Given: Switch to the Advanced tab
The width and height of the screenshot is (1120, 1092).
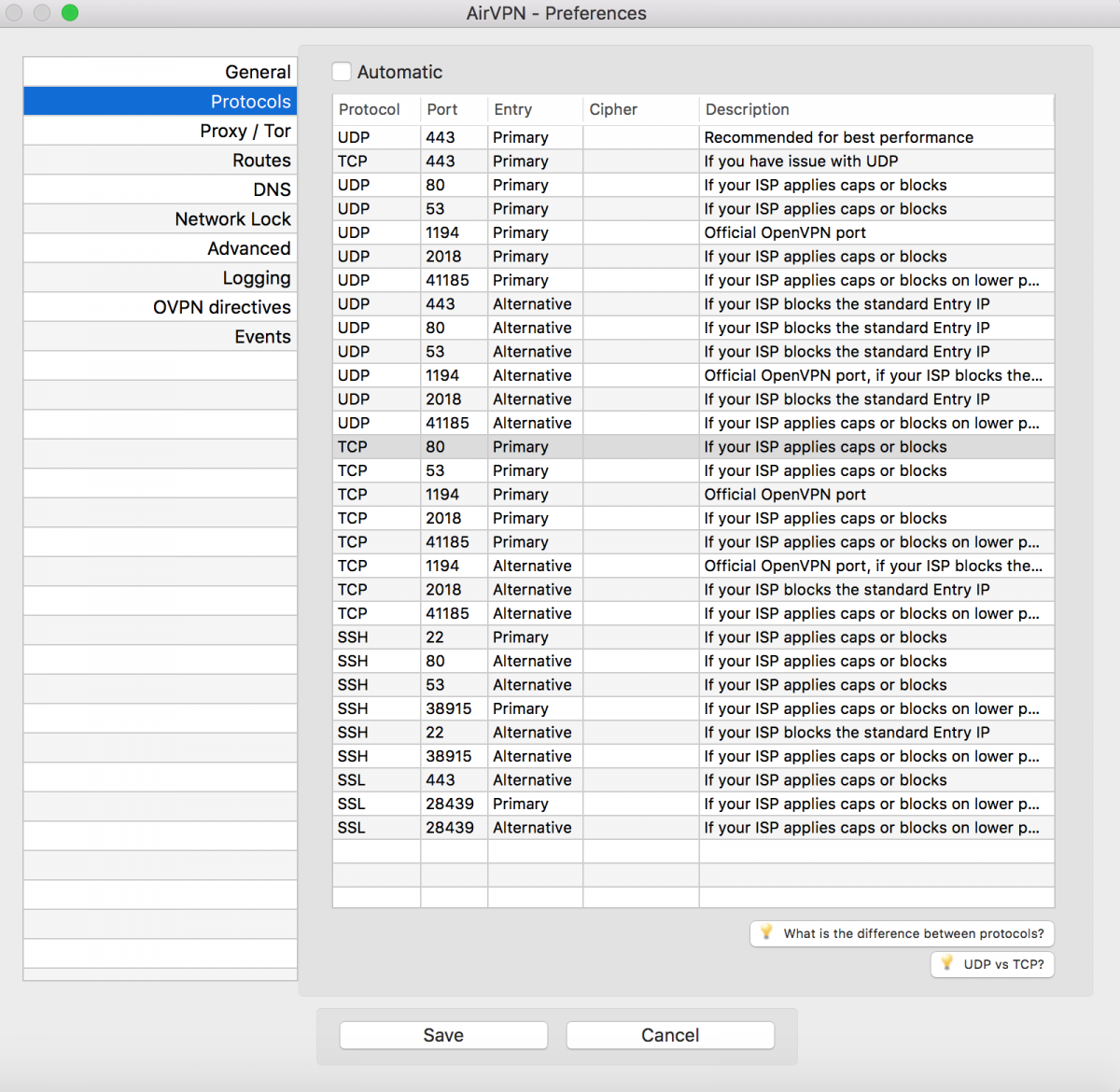Looking at the screenshot, I should 160,248.
